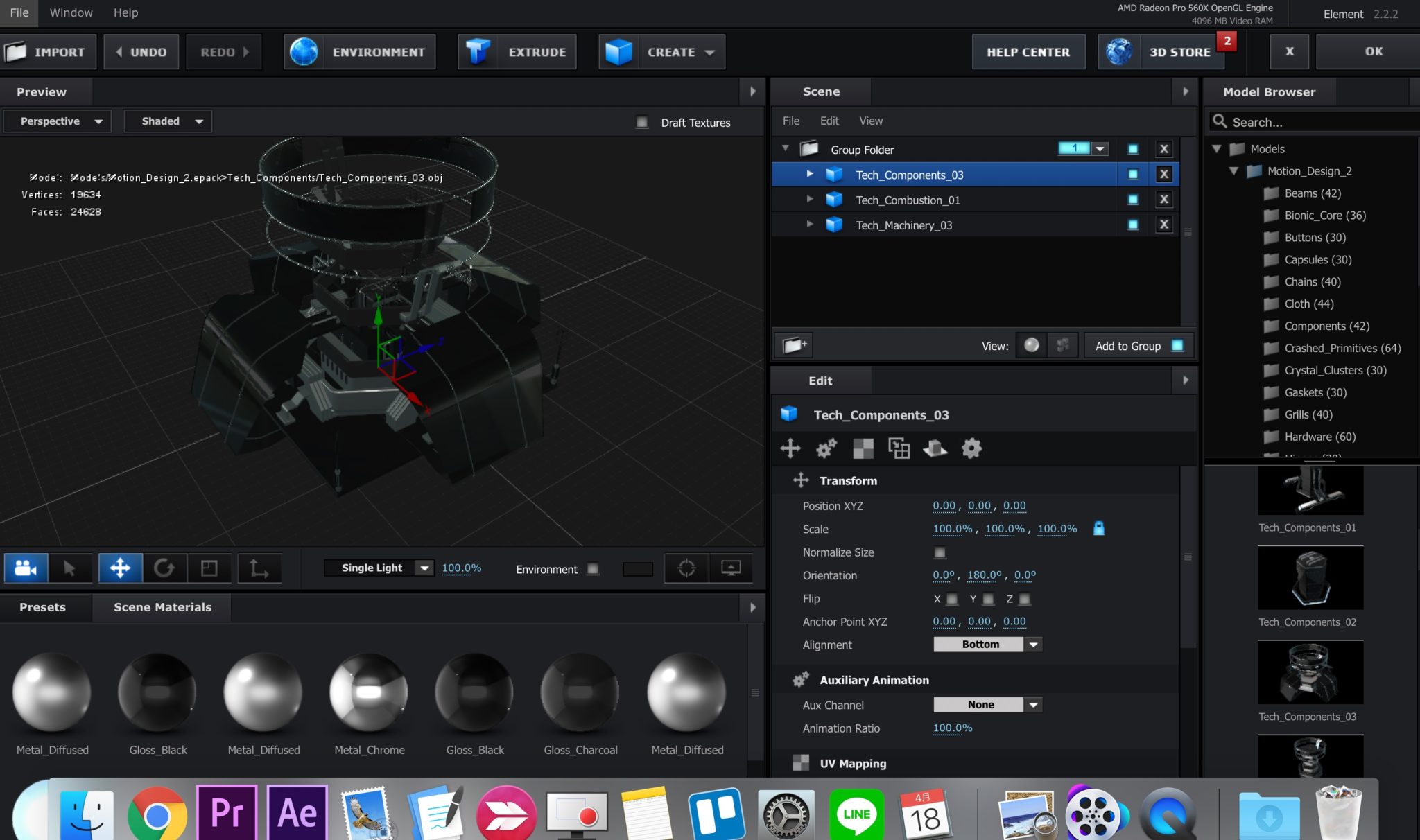
Task: Open the Perspective view dropdown
Action: click(57, 121)
